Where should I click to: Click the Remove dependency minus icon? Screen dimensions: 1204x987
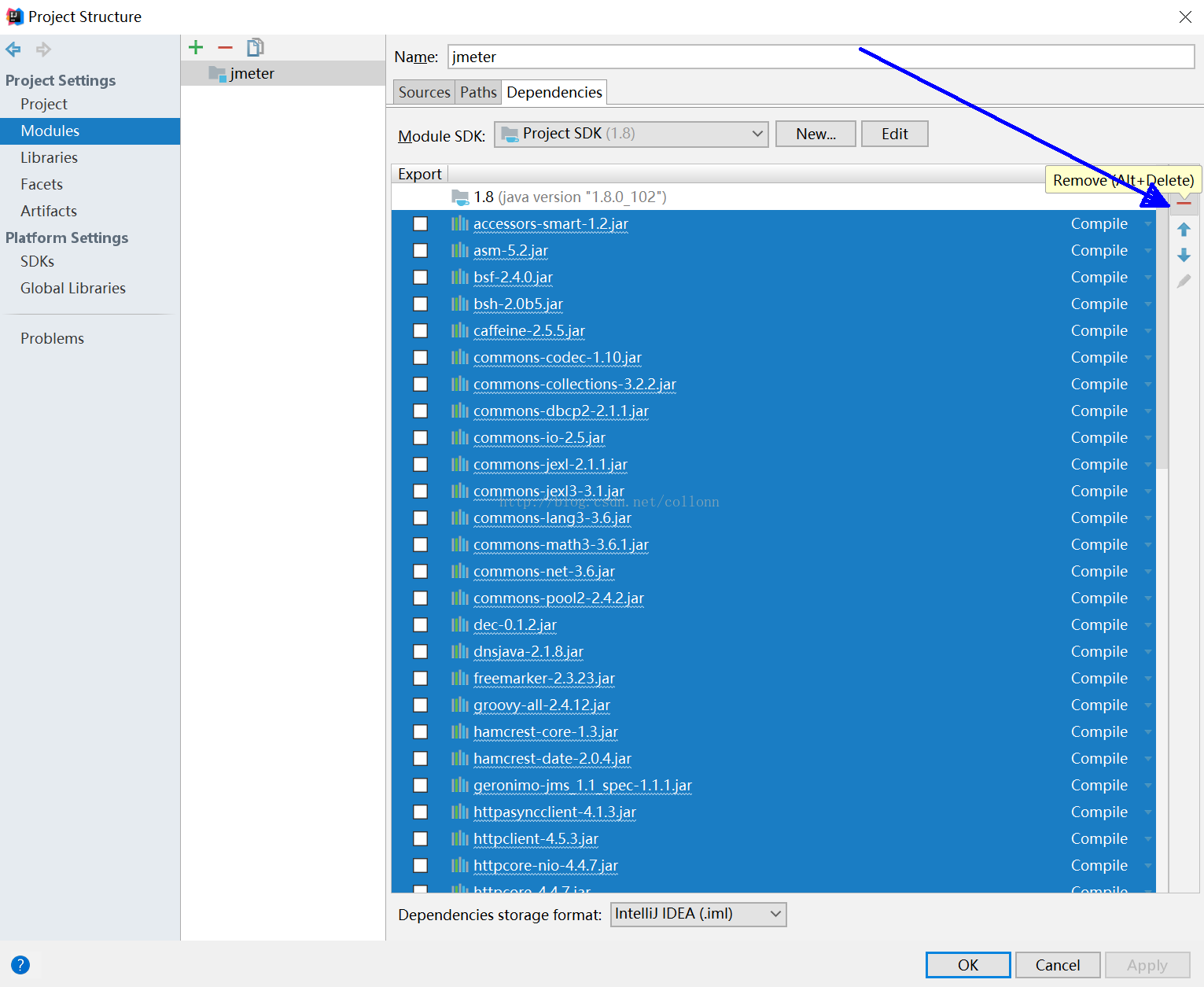(x=1184, y=204)
